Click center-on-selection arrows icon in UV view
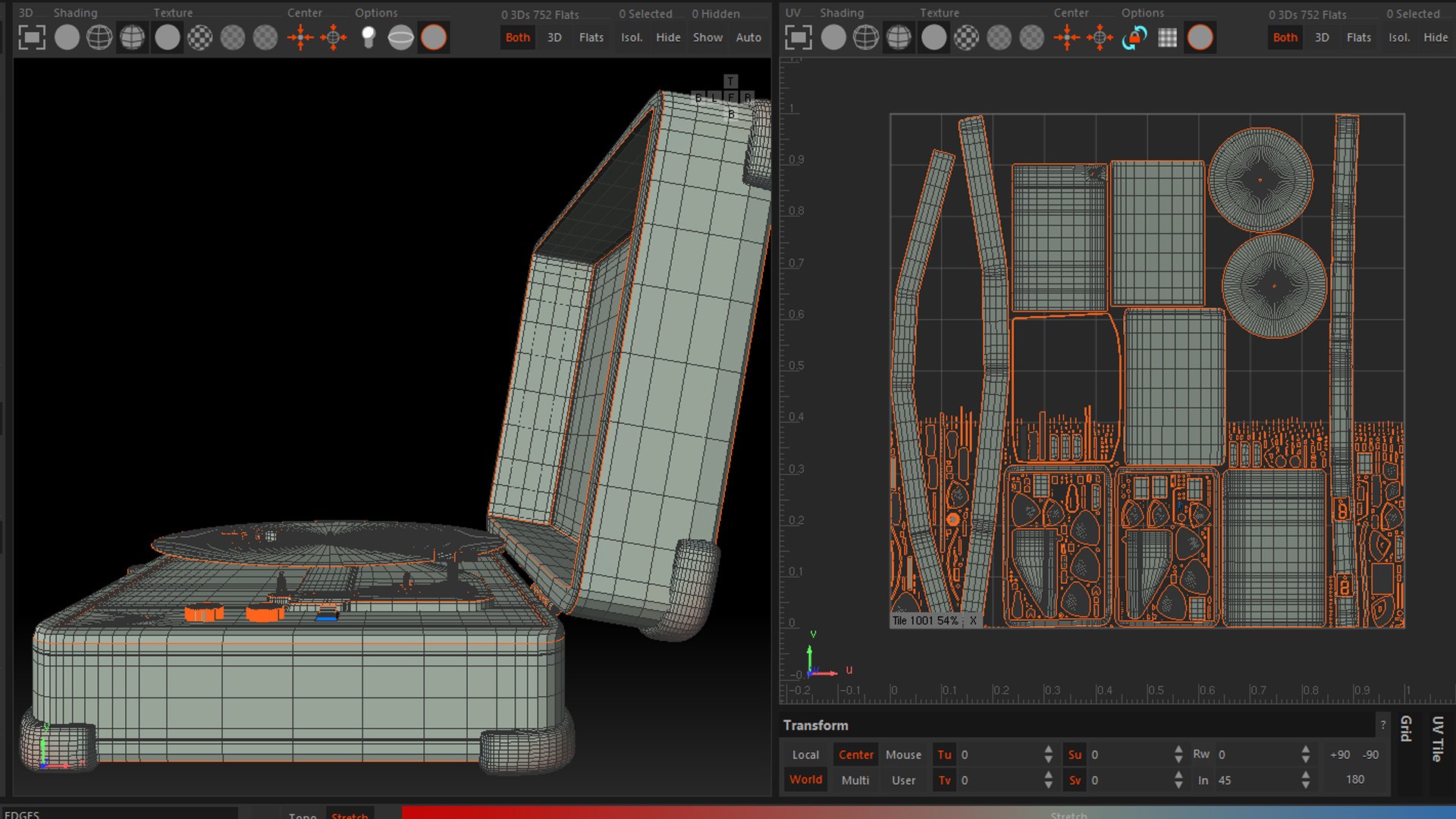This screenshot has width=1456, height=819. tap(1067, 37)
